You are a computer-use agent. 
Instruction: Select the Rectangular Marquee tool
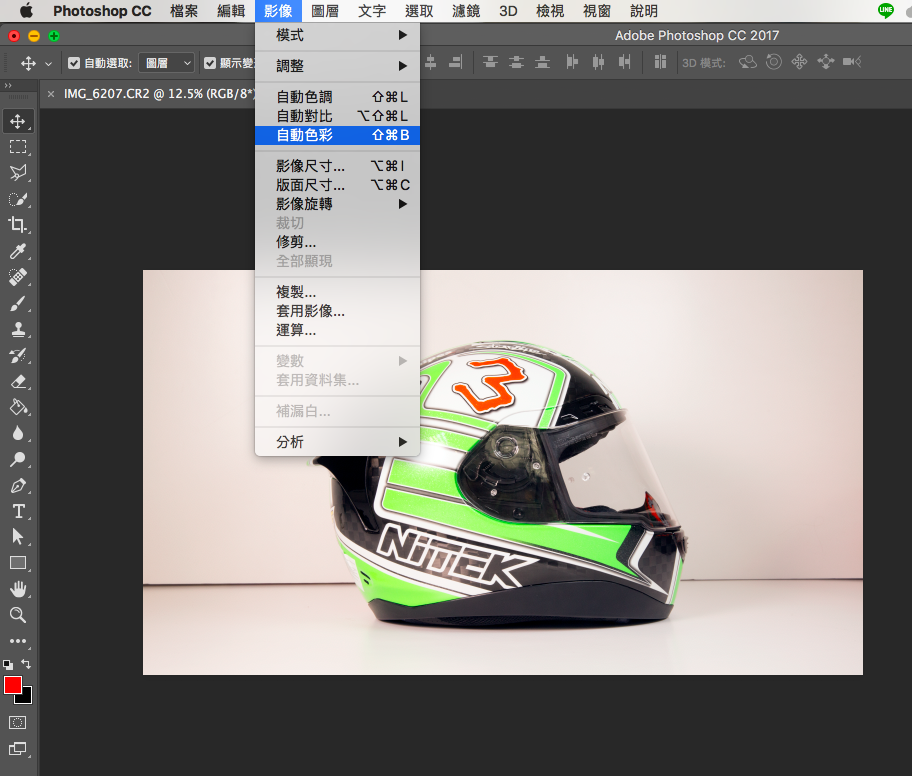[17, 147]
